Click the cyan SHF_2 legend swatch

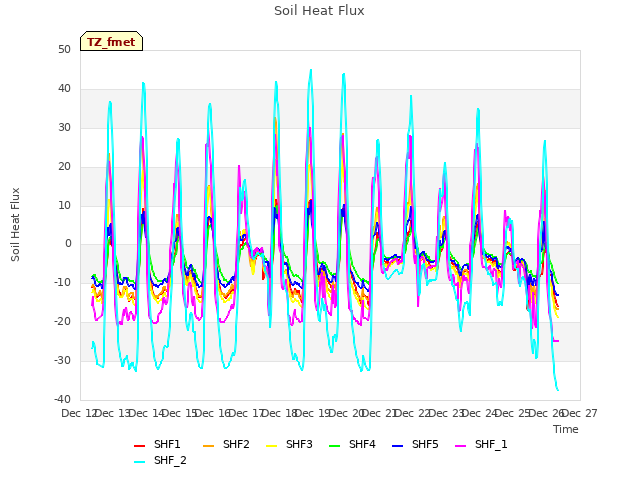[x=140, y=462]
